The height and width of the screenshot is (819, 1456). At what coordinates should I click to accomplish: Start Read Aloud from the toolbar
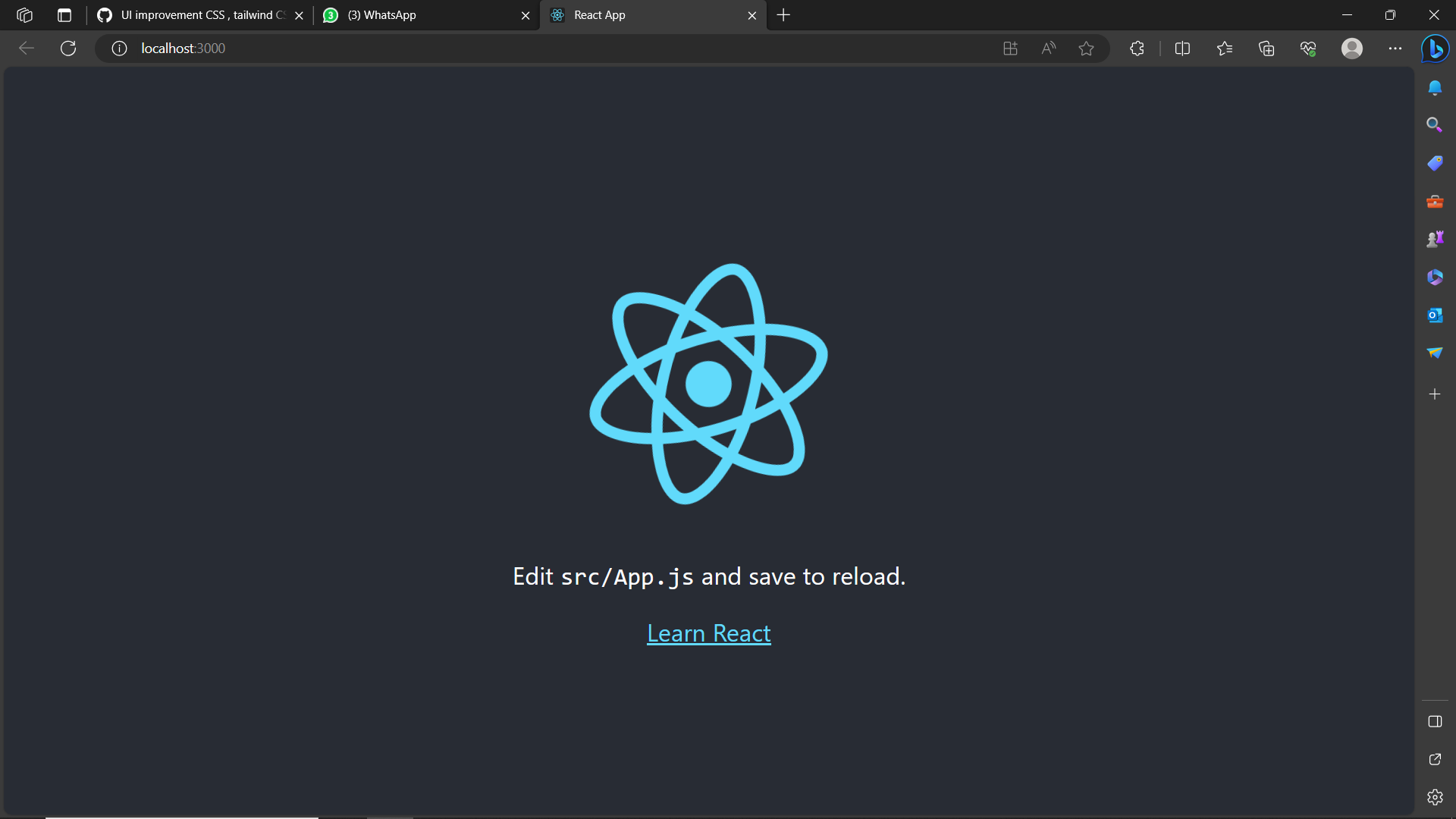click(x=1048, y=48)
